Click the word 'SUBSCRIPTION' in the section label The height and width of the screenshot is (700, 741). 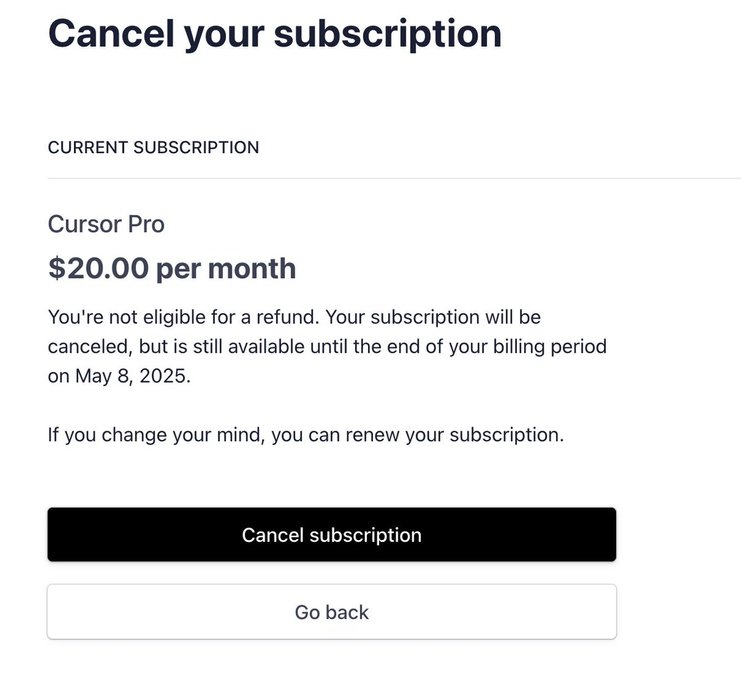pos(196,147)
